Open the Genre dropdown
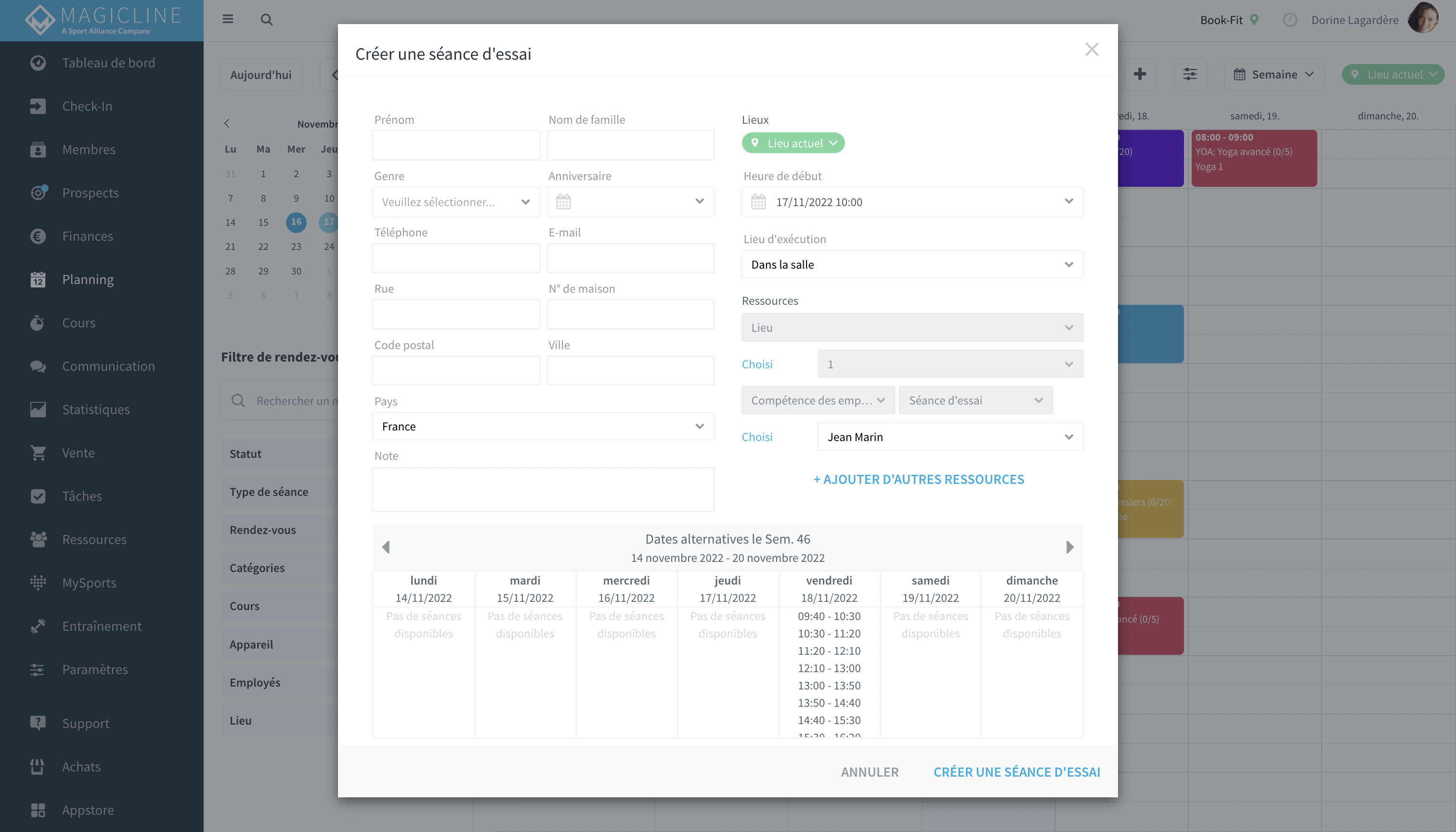 [455, 202]
